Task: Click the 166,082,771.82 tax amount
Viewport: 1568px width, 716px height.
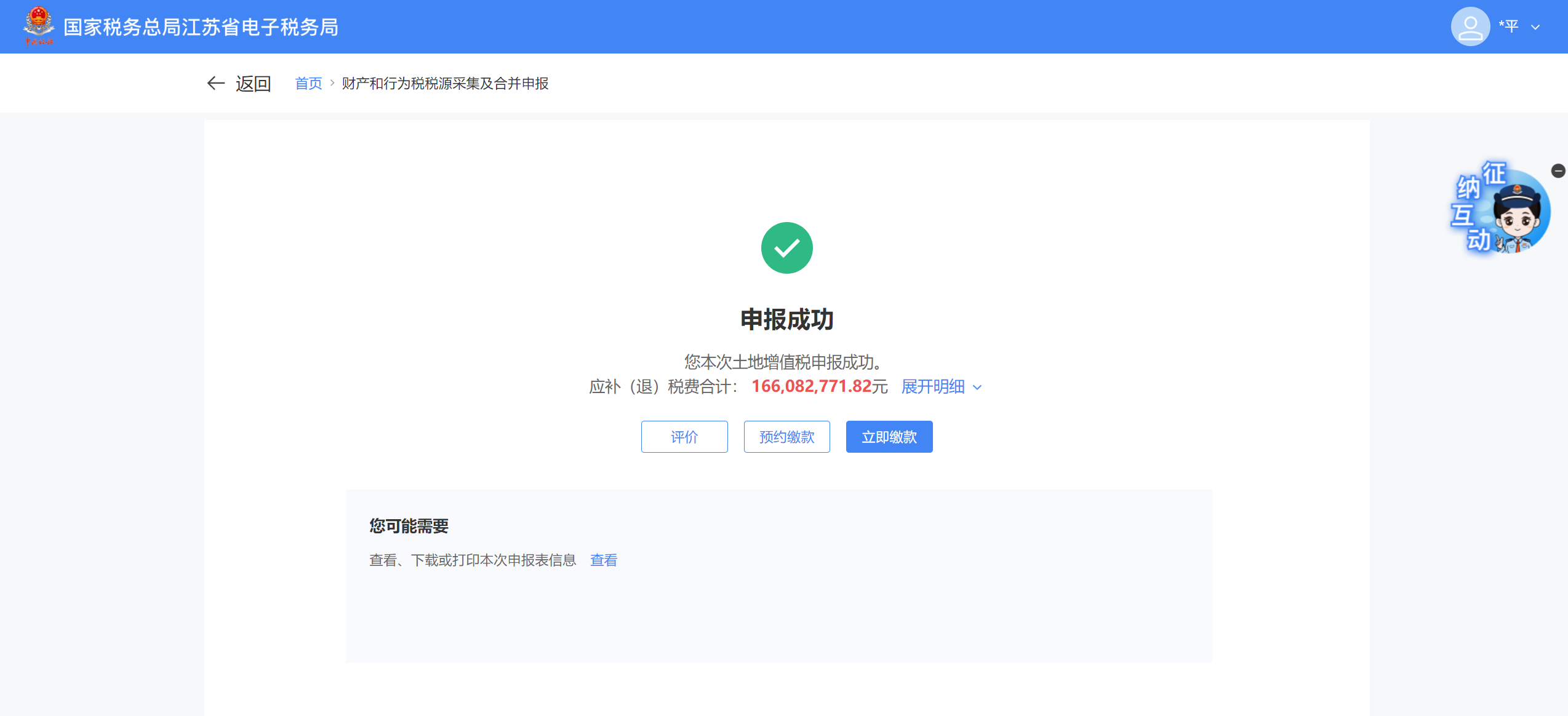Action: point(811,386)
